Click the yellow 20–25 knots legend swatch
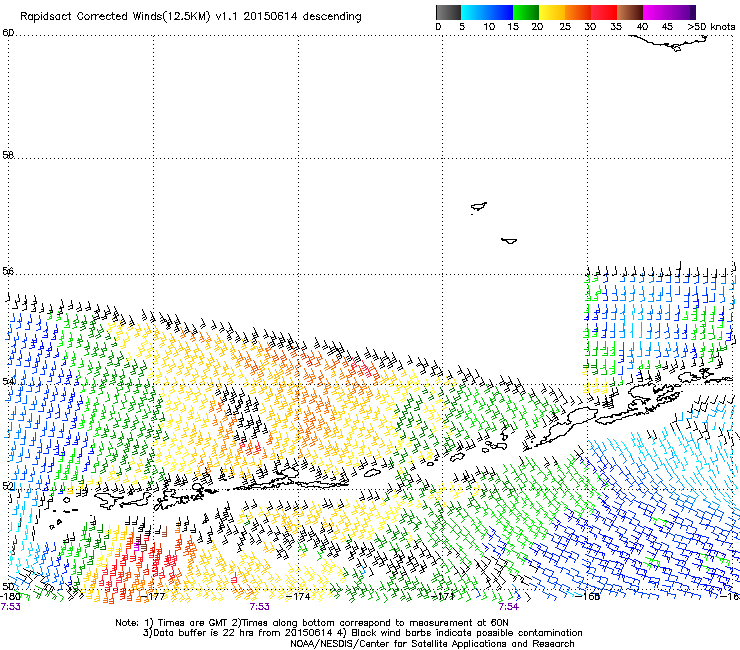The height and width of the screenshot is (650, 740). 552,12
